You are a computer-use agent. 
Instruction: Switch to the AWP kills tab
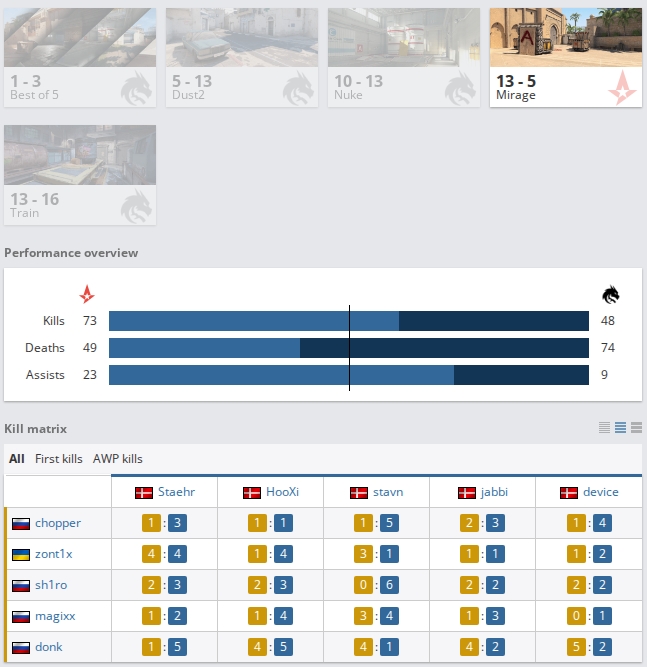tap(118, 459)
